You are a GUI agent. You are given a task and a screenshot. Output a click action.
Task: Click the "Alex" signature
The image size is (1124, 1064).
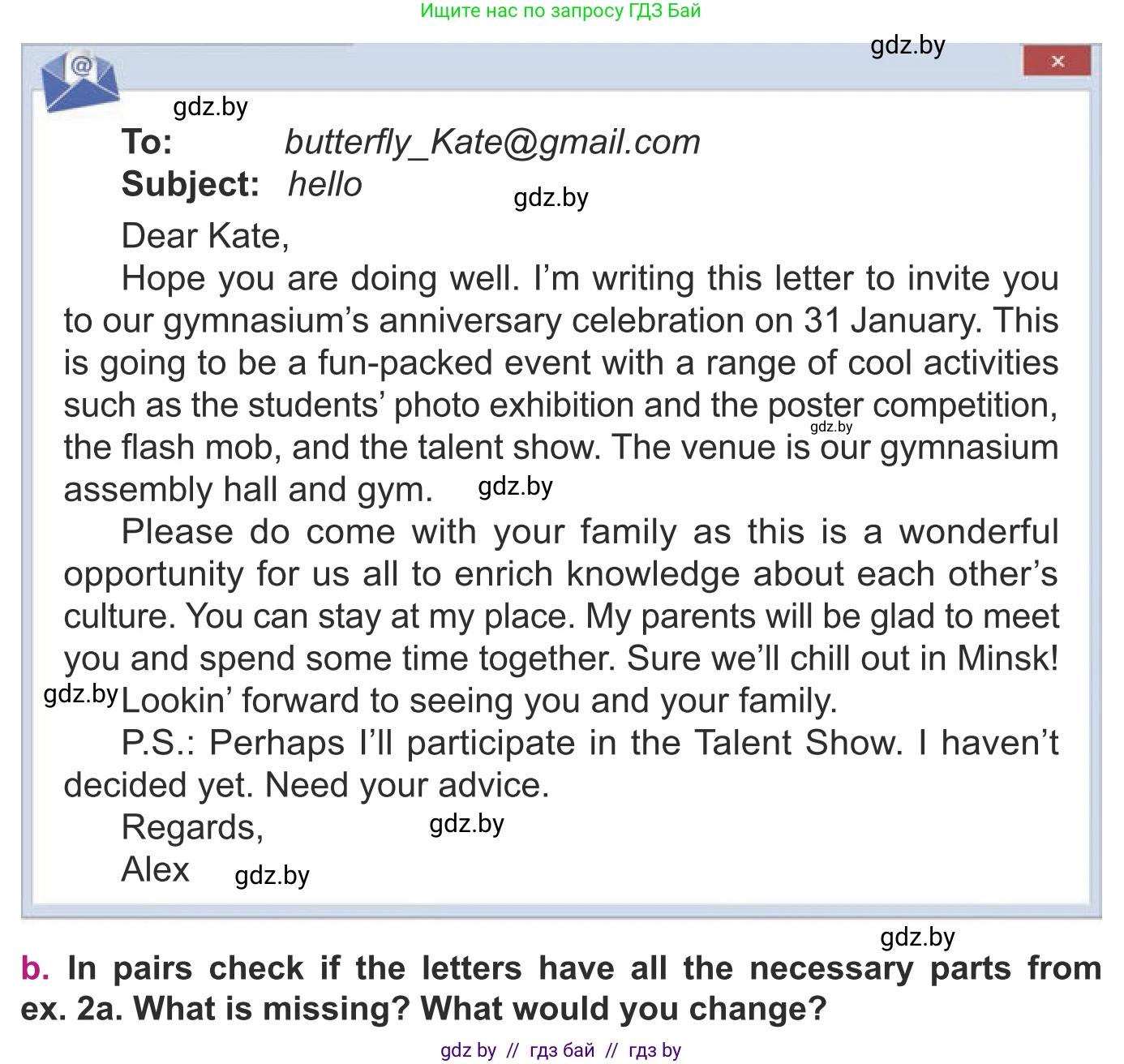tap(155, 869)
